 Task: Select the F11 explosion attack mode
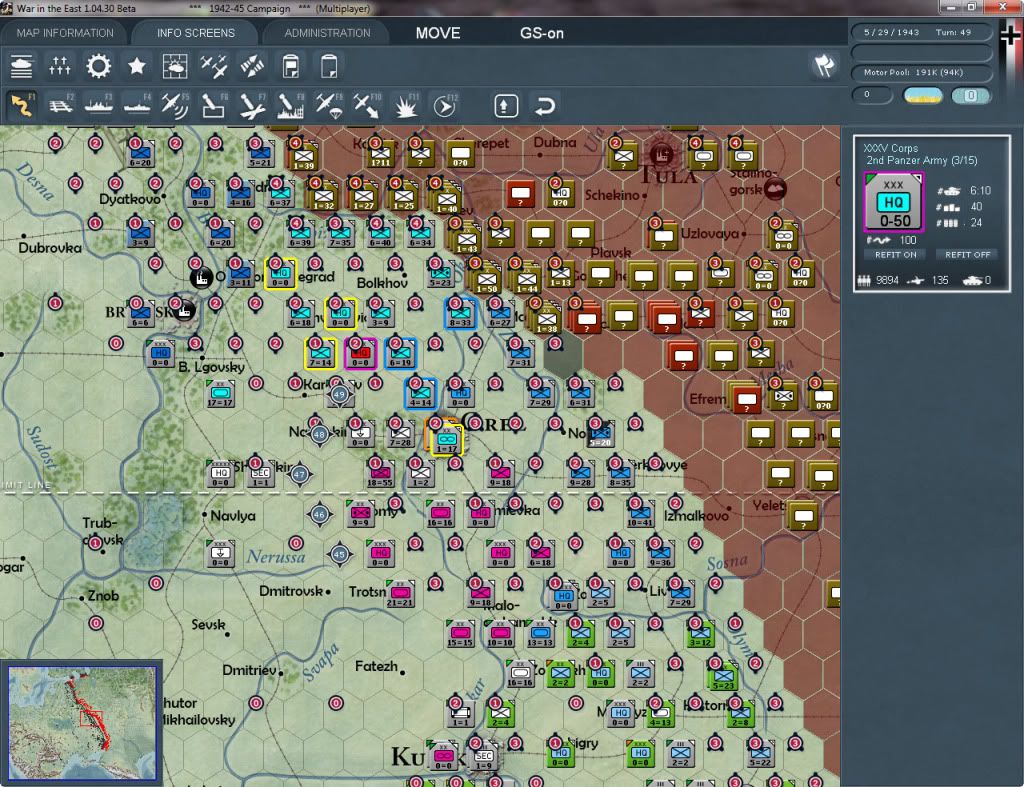(x=406, y=105)
